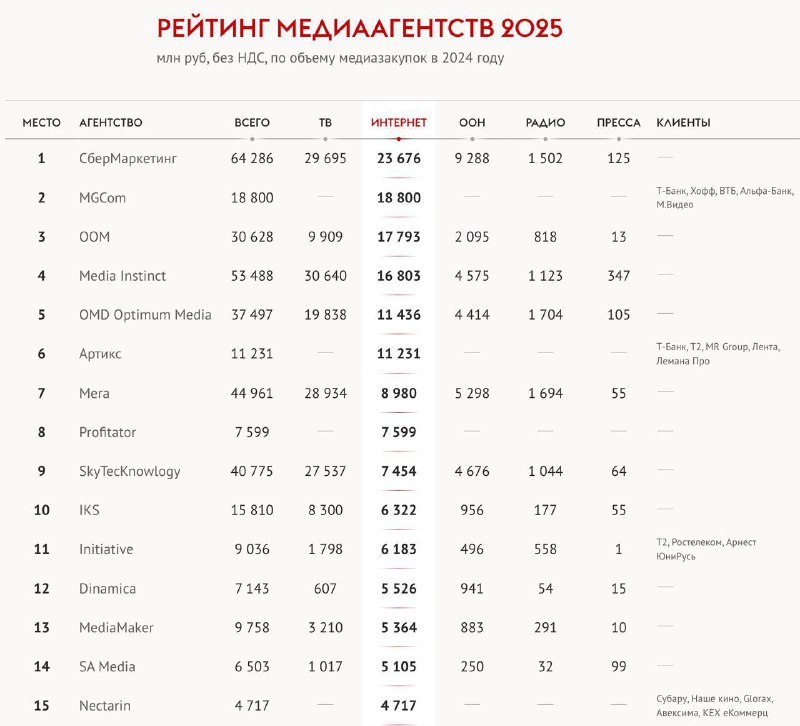This screenshot has width=800, height=726.
Task: Sort by the РАДИО column header
Action: point(545,122)
